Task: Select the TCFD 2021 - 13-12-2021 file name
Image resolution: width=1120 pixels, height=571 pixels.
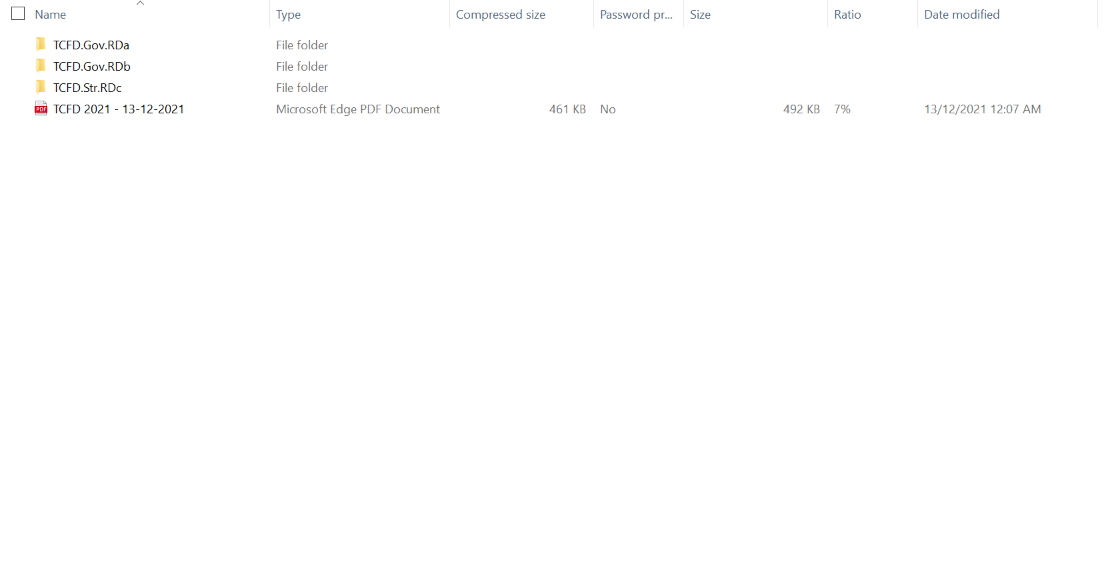Action: tap(119, 109)
